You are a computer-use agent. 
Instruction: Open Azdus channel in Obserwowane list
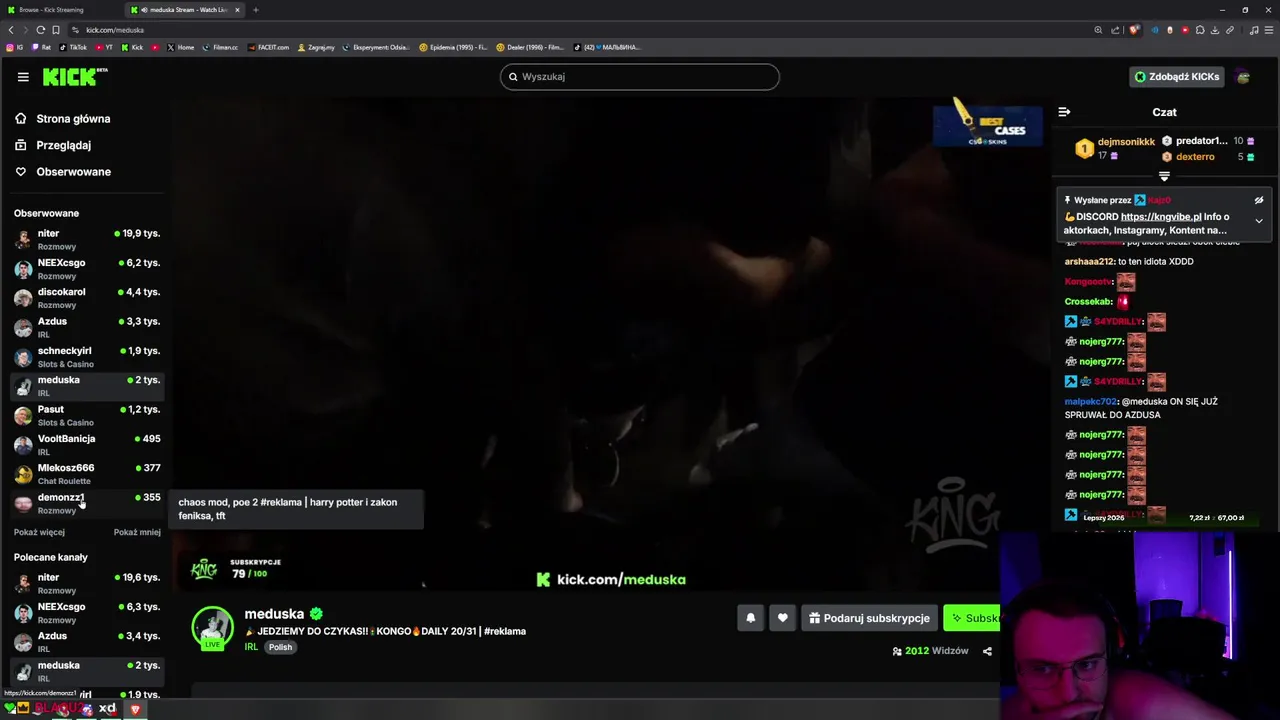[86, 327]
